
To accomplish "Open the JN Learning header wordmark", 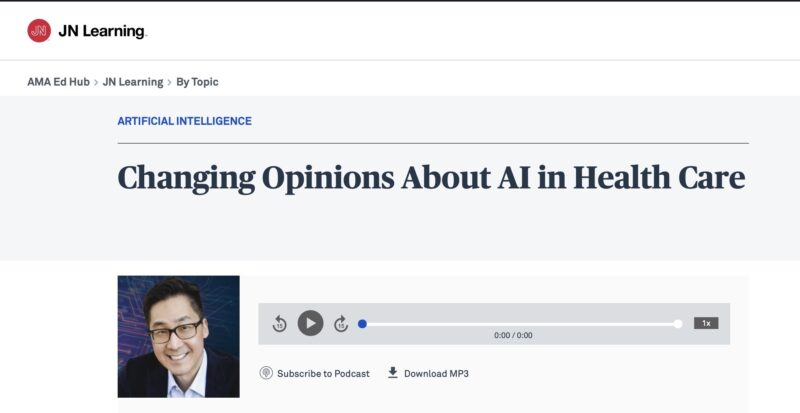I will click(x=102, y=31).
